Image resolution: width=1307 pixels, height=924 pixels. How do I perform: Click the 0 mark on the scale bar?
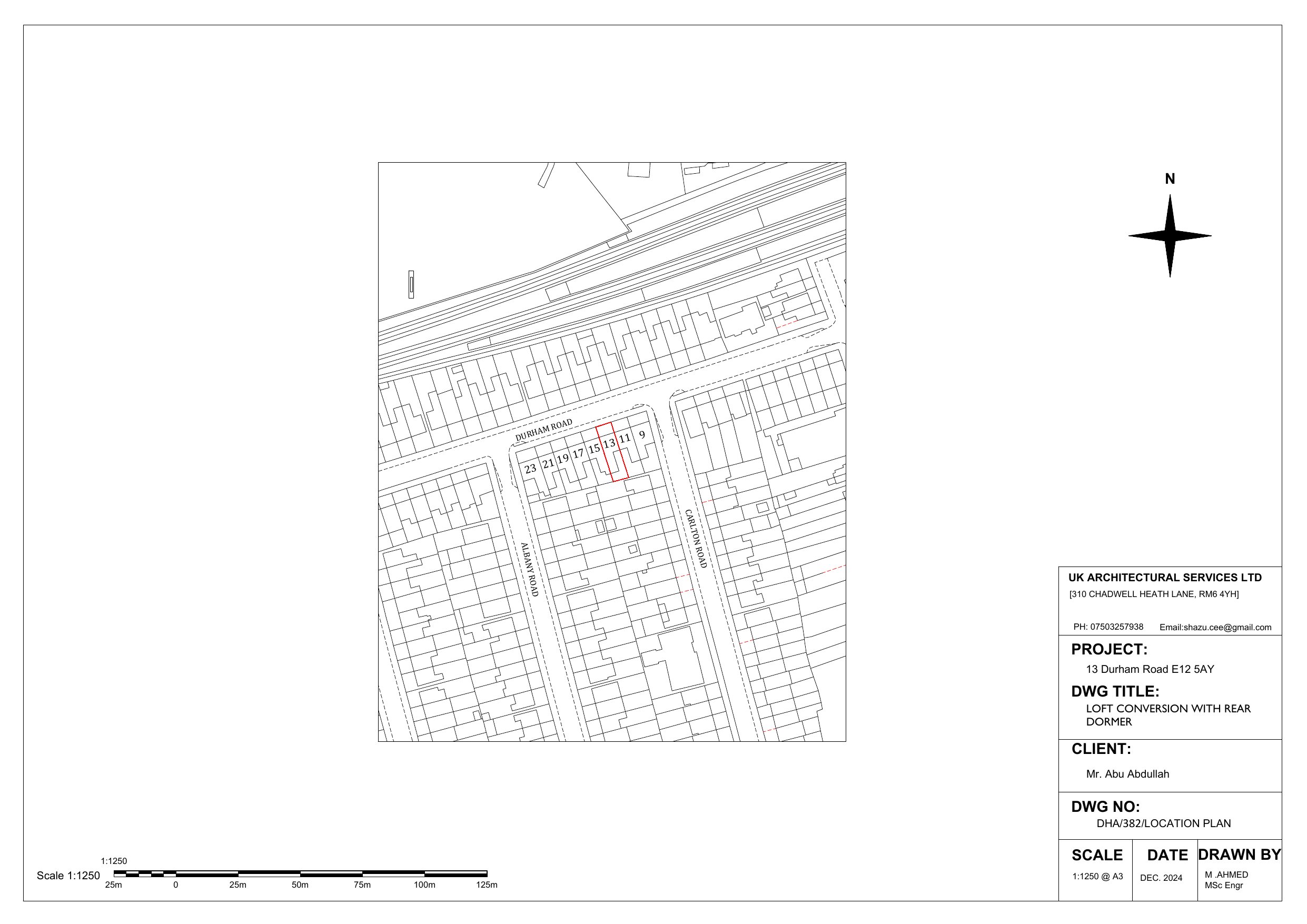pyautogui.click(x=175, y=885)
